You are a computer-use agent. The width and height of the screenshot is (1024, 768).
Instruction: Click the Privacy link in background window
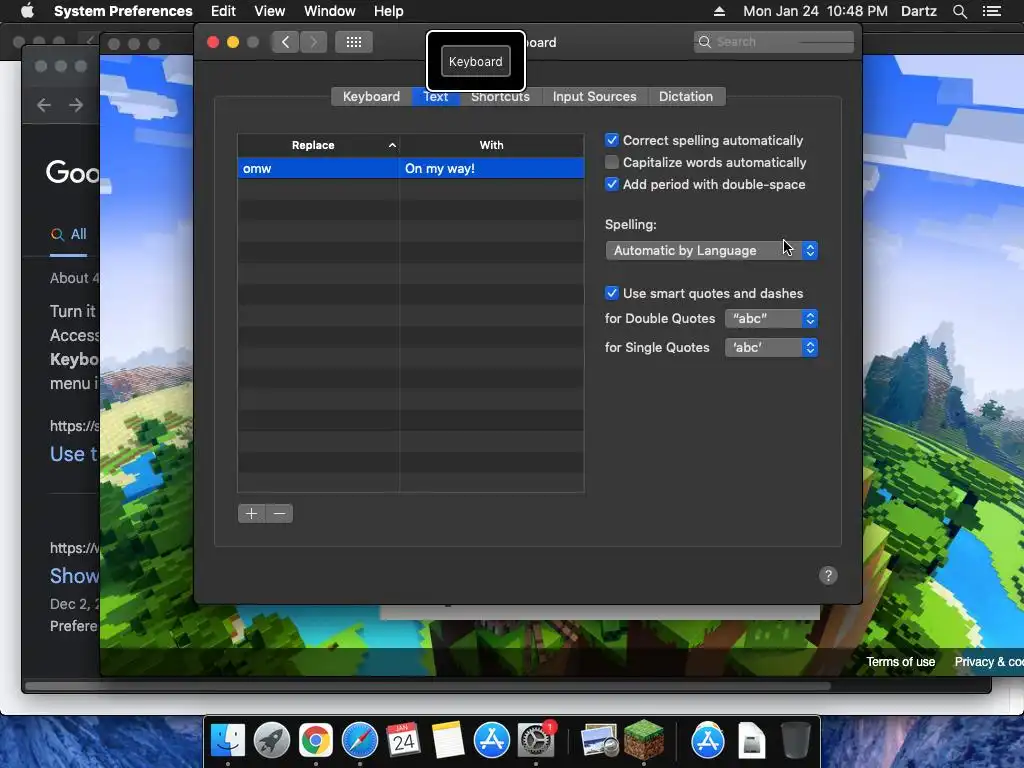click(989, 662)
